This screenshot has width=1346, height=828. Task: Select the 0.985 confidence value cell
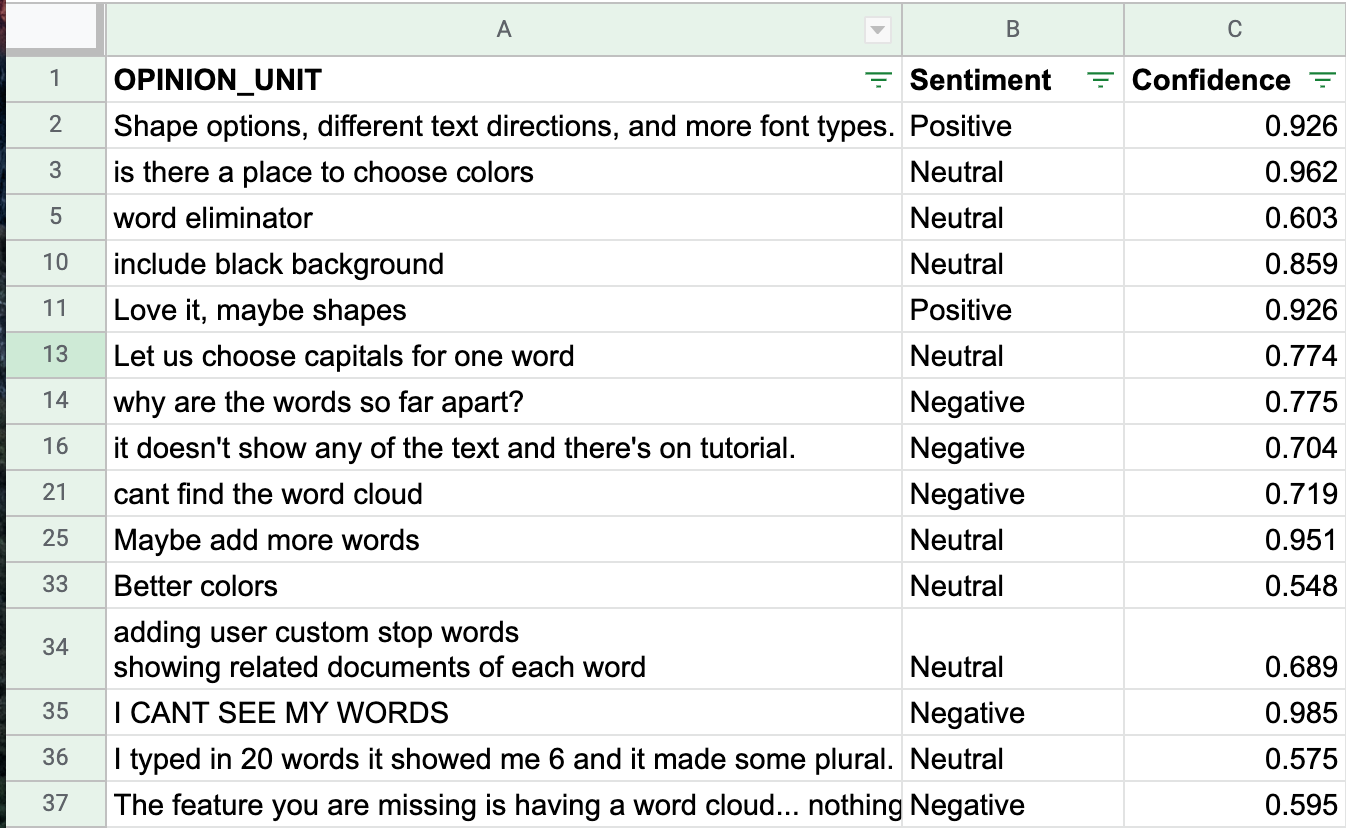tap(1234, 713)
